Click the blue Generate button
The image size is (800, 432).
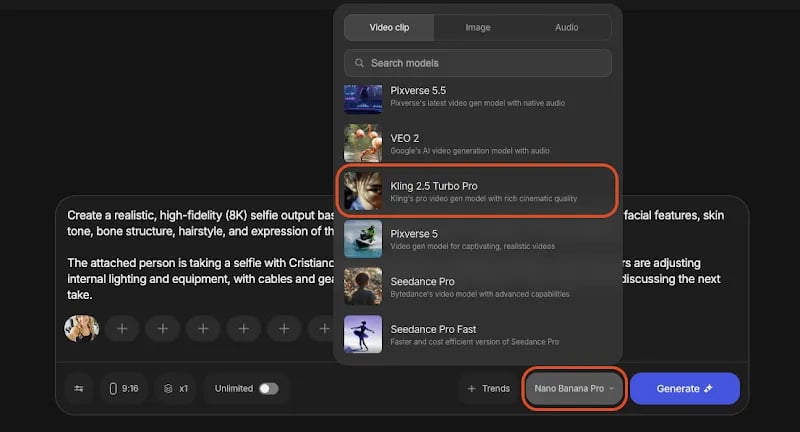click(685, 389)
